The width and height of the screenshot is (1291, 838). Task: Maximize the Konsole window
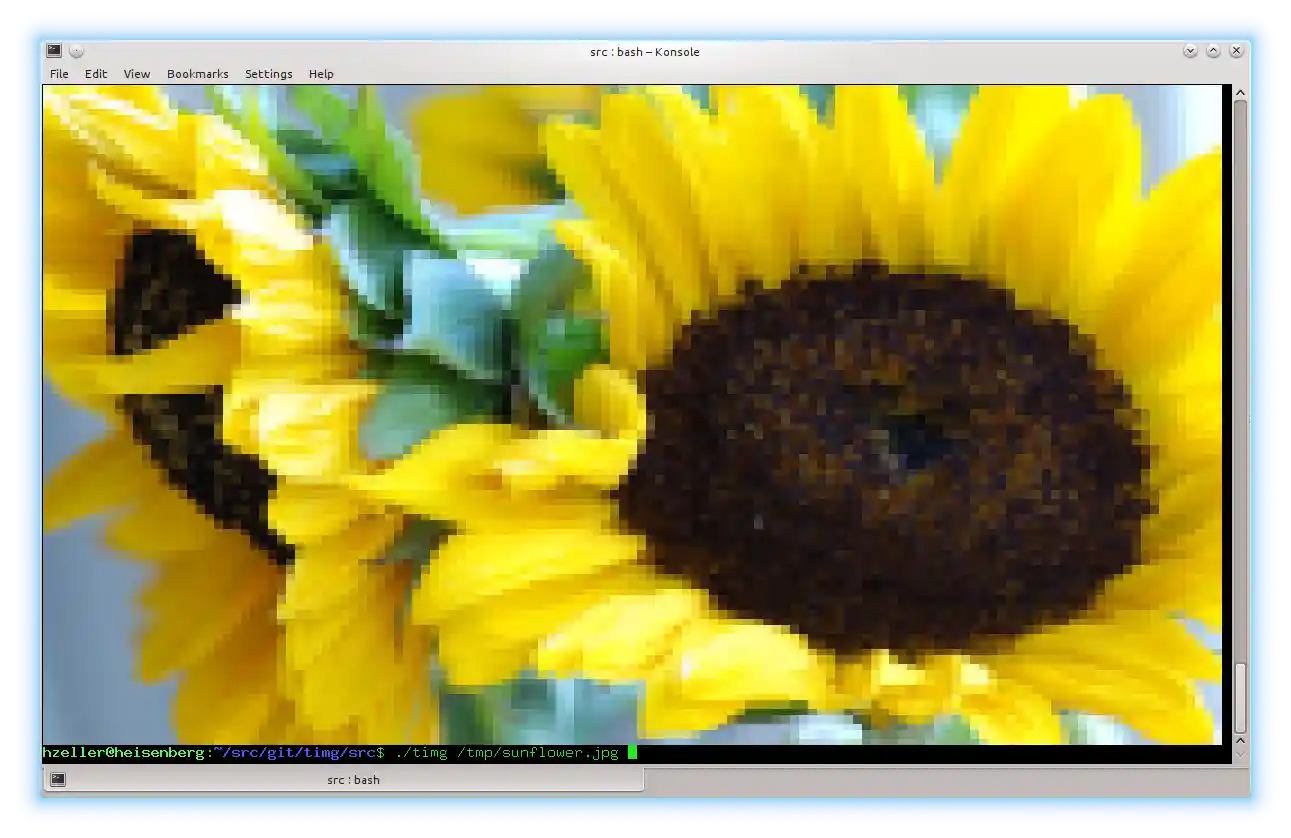tap(1213, 51)
